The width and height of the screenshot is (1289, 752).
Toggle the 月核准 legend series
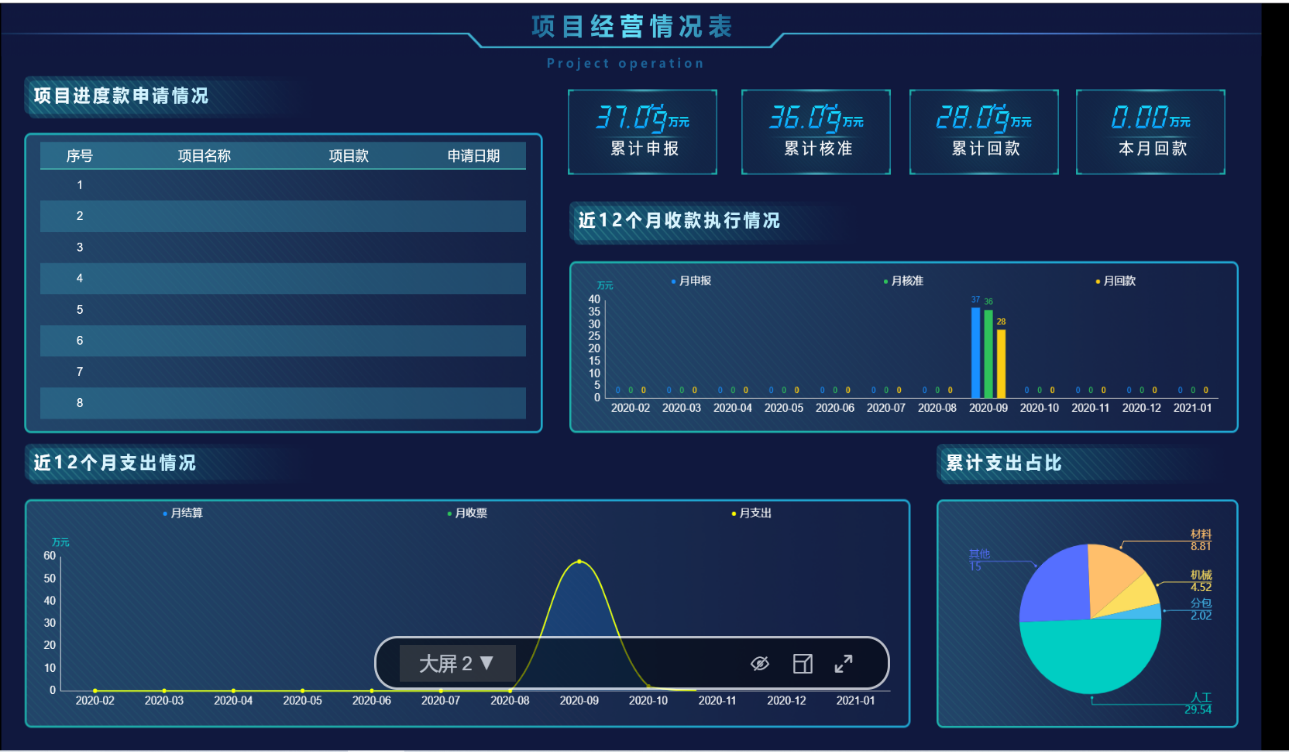tap(903, 281)
